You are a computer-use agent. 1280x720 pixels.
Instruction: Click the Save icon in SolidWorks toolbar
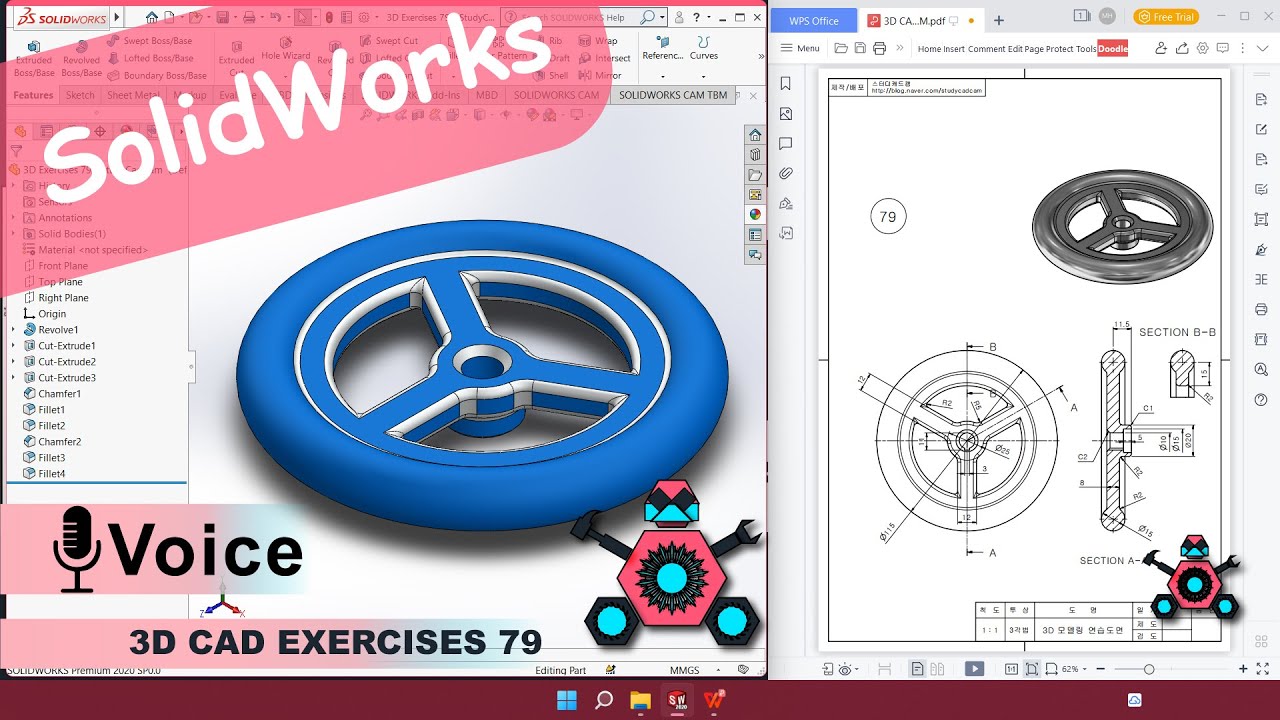222,17
